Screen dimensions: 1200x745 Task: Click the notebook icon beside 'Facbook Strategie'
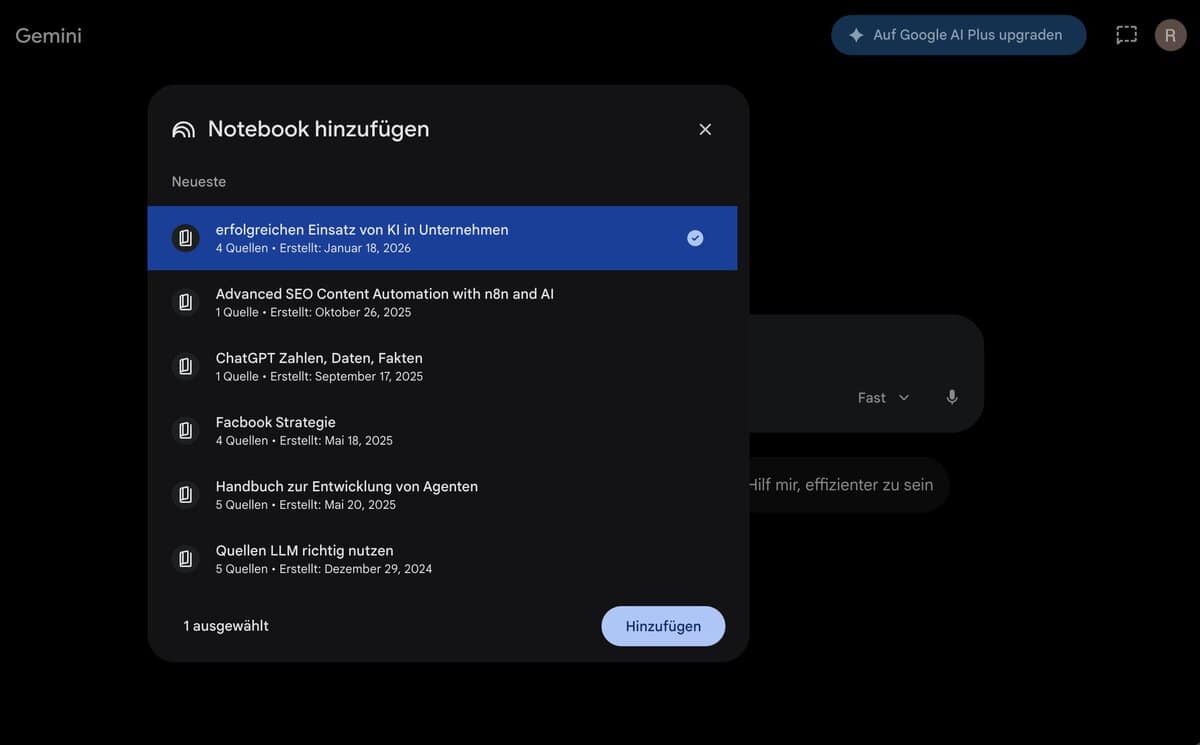click(x=185, y=430)
